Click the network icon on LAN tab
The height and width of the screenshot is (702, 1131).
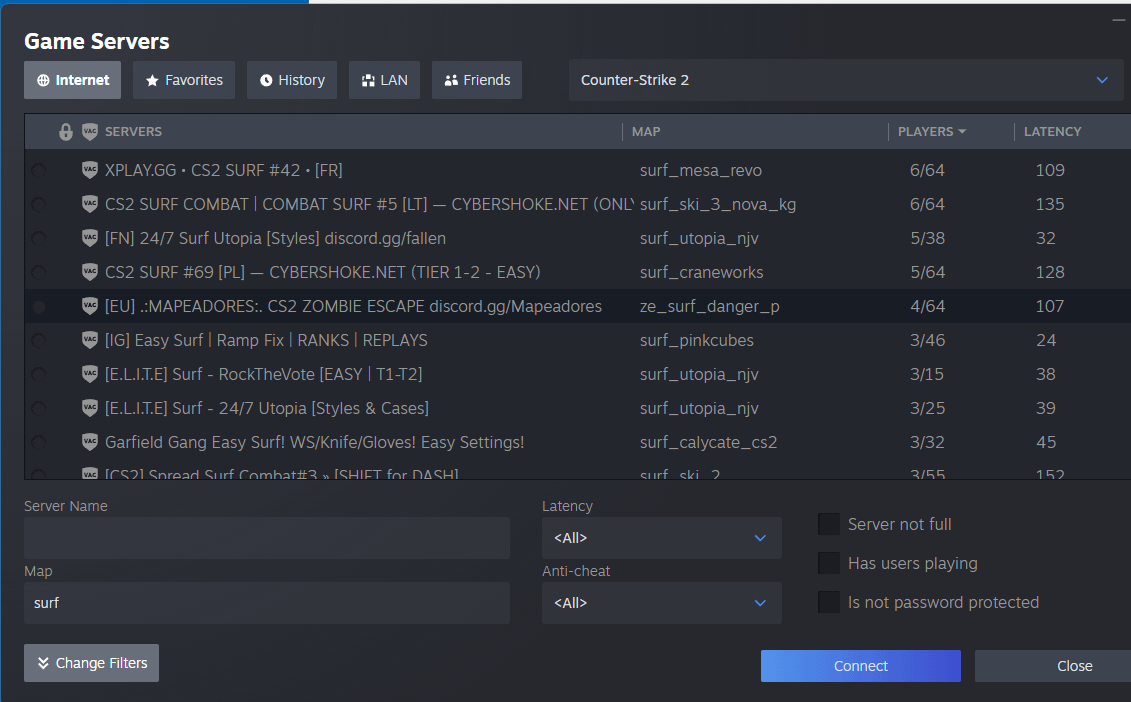click(369, 80)
